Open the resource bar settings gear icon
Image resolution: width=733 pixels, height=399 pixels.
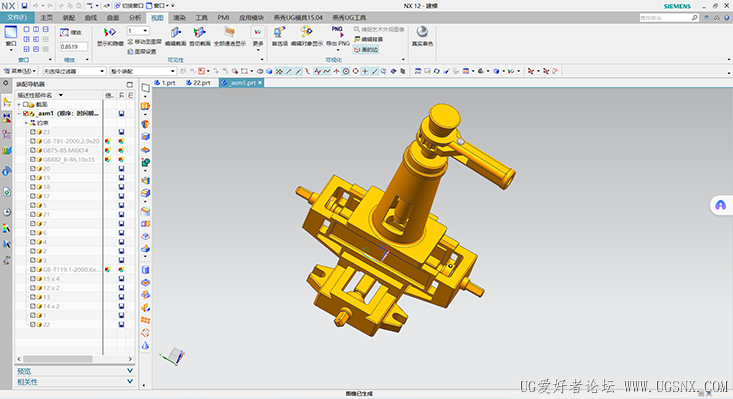click(x=6, y=83)
